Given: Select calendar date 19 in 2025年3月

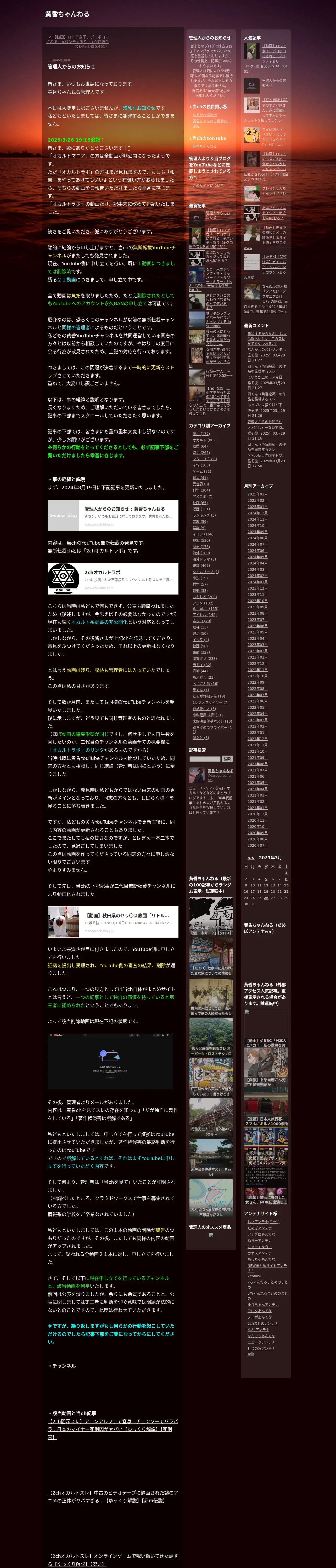Looking at the screenshot, I should (x=266, y=891).
